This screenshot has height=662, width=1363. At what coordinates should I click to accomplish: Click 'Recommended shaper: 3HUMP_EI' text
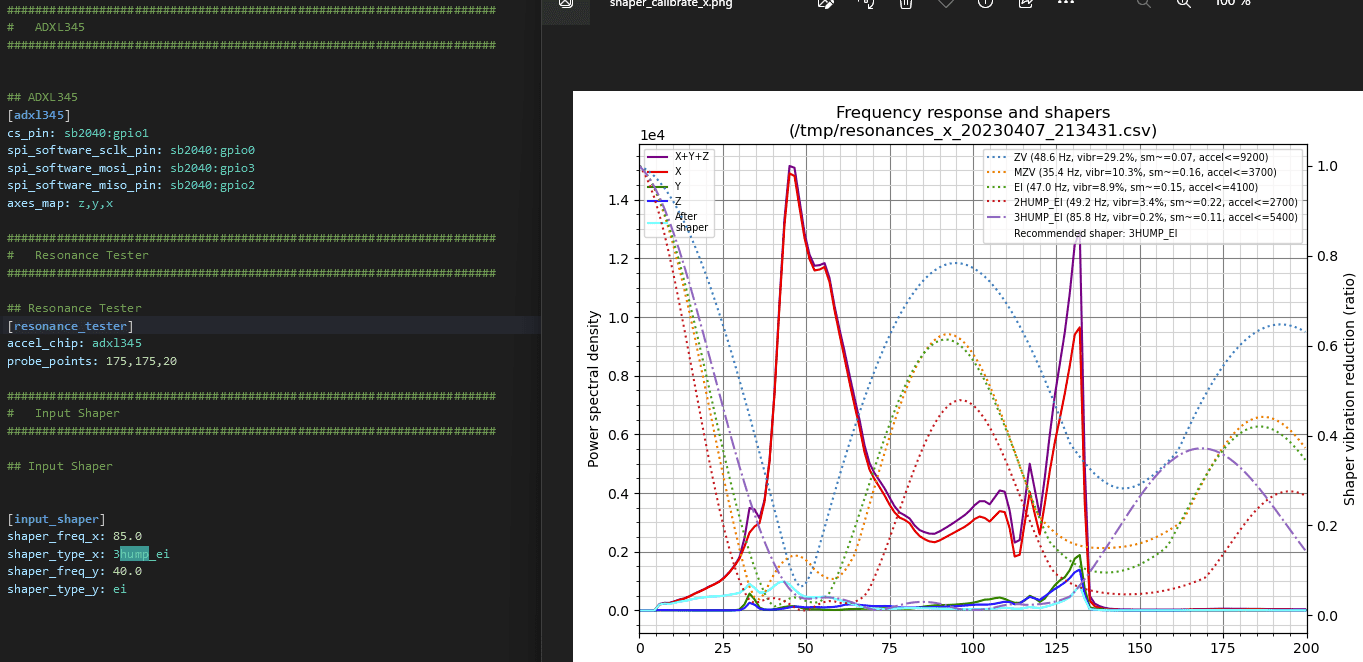(1096, 233)
